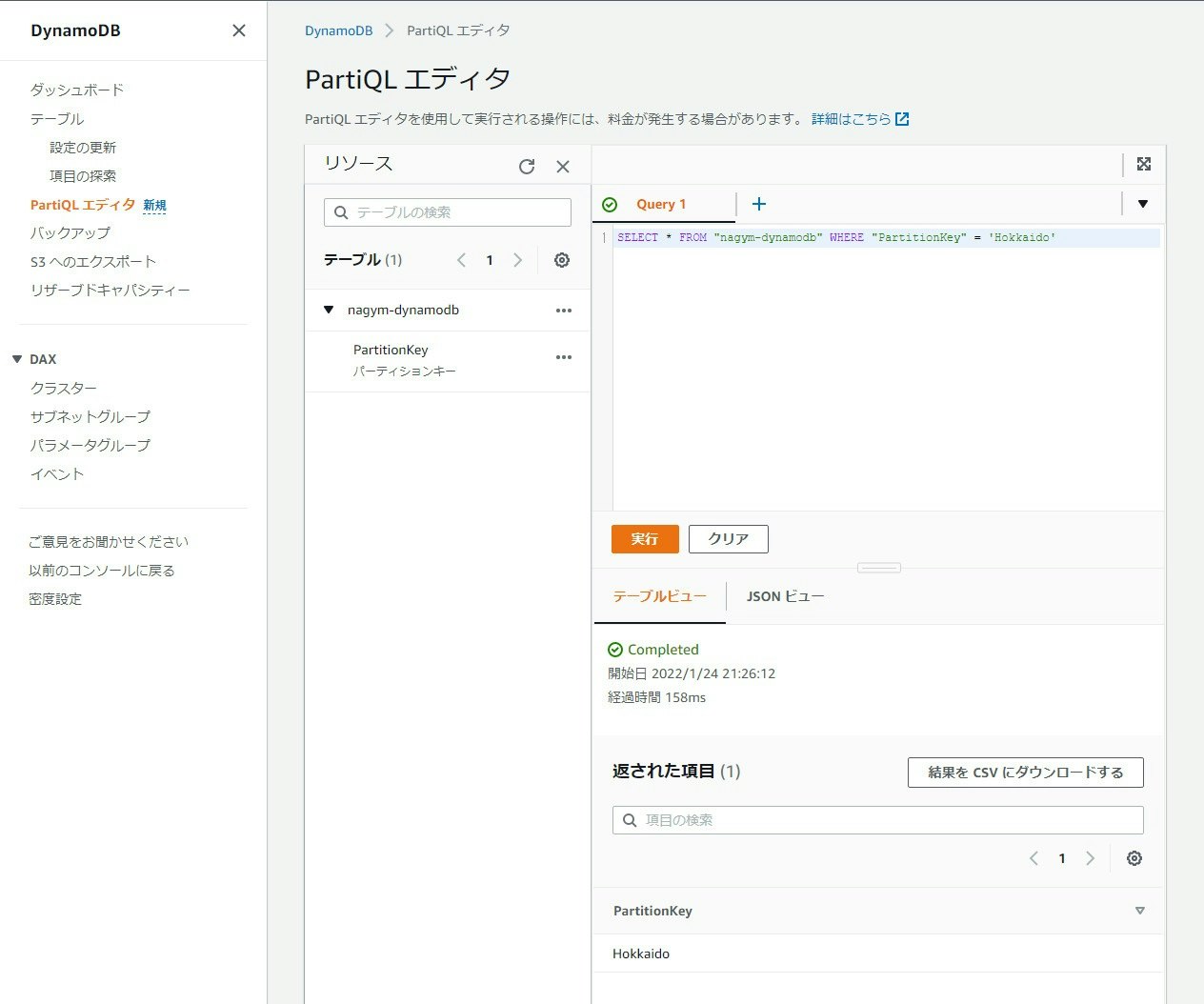Grab the editor-results splitter handle

coord(879,568)
